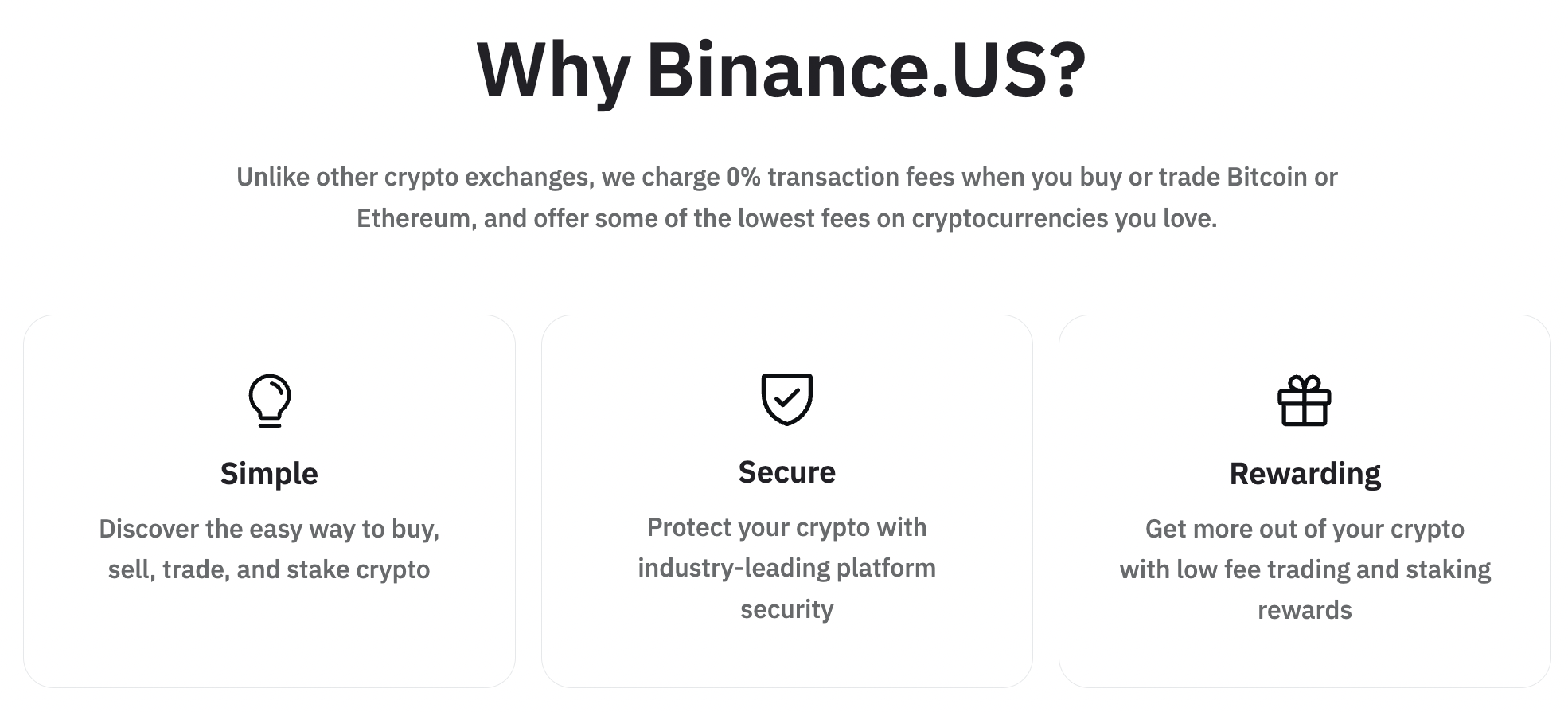Click the shield checkmark icon above Secure
Viewport: 1568px width, 712px height.
(787, 399)
